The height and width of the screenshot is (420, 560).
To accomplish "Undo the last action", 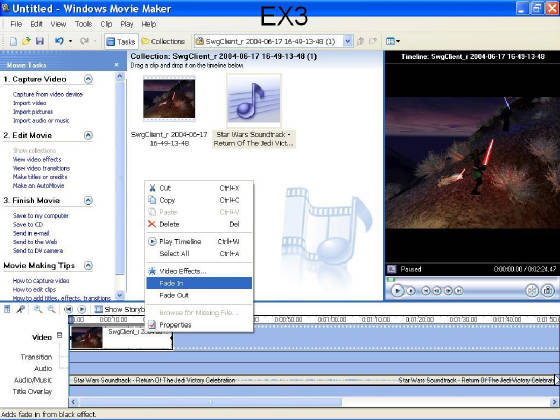I will pos(59,41).
